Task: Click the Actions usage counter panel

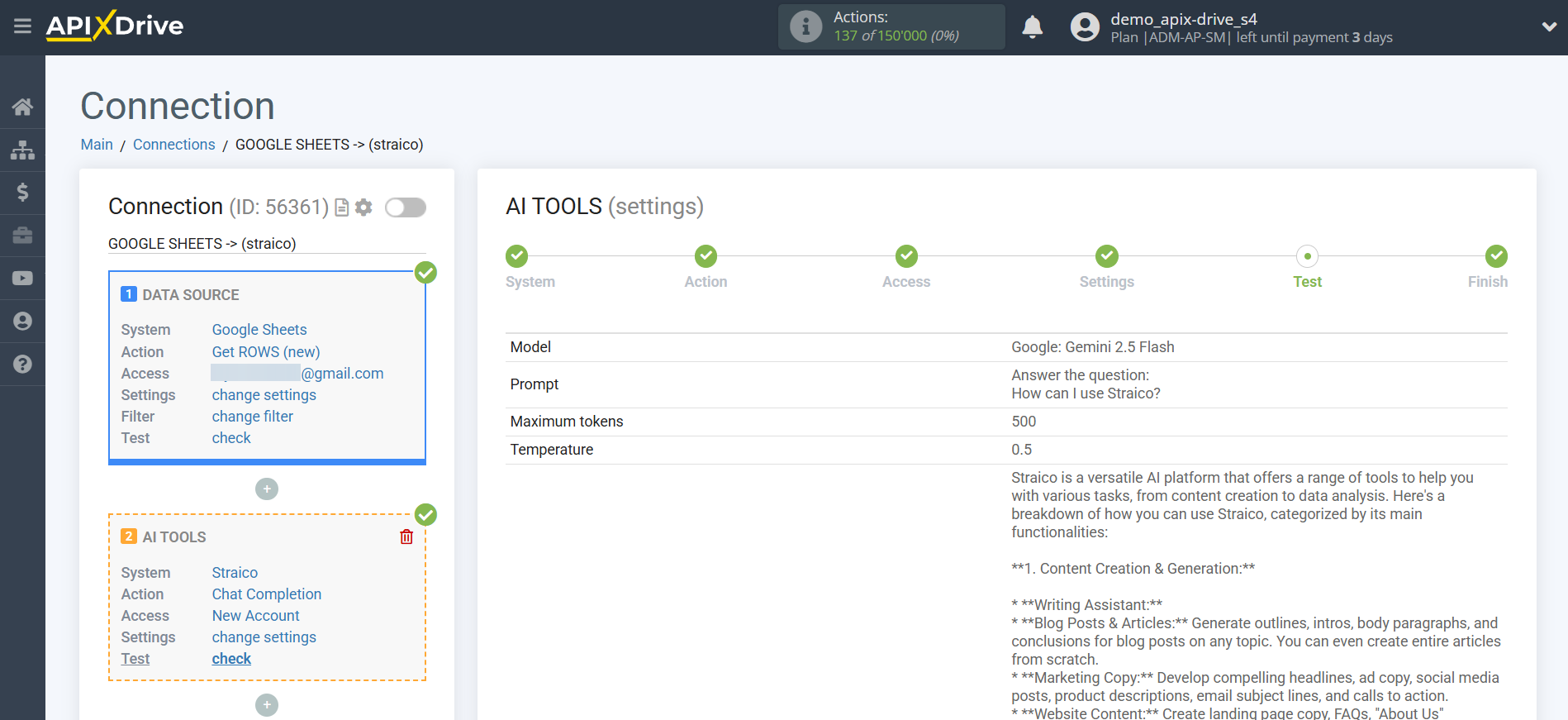Action: [891, 27]
